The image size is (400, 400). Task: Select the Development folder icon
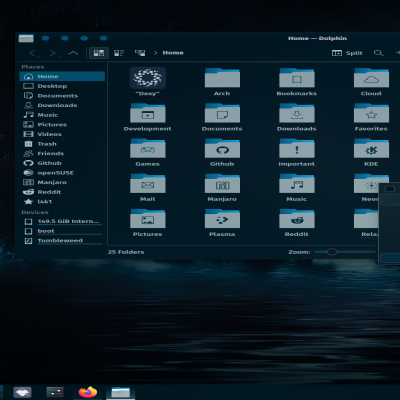[148, 113]
